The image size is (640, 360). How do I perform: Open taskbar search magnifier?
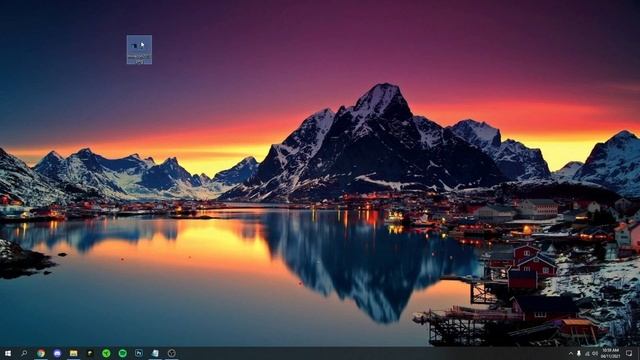(x=24, y=353)
